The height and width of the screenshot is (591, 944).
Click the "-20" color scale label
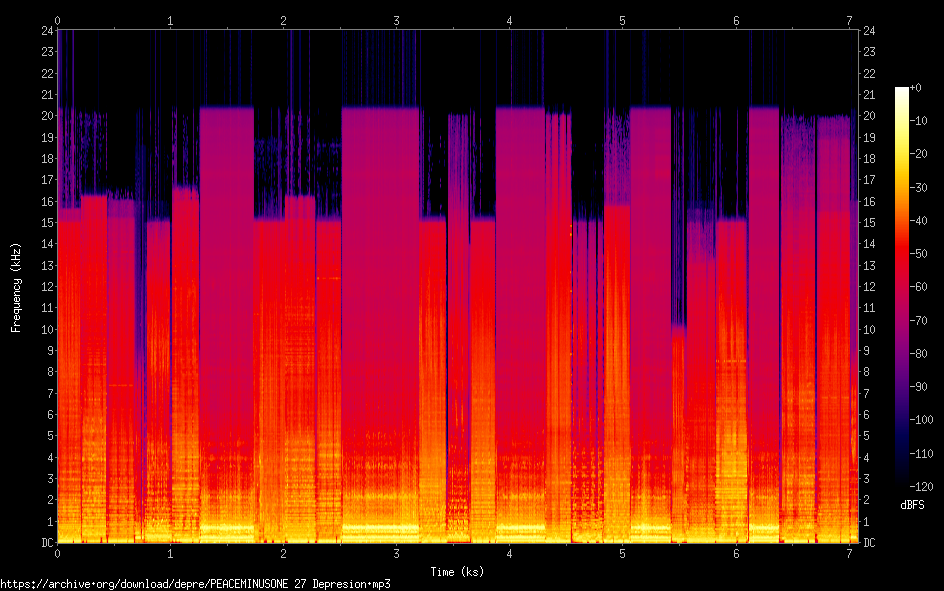click(x=918, y=154)
